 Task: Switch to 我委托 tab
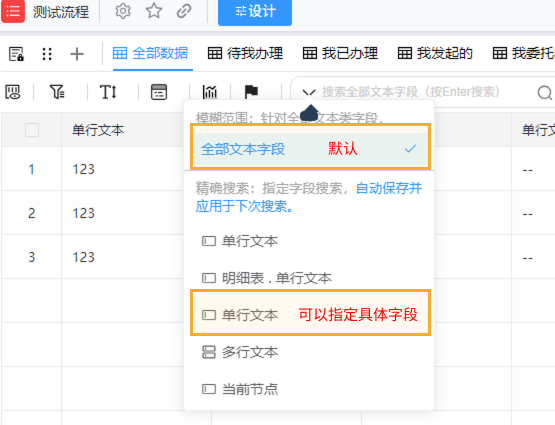(523, 53)
